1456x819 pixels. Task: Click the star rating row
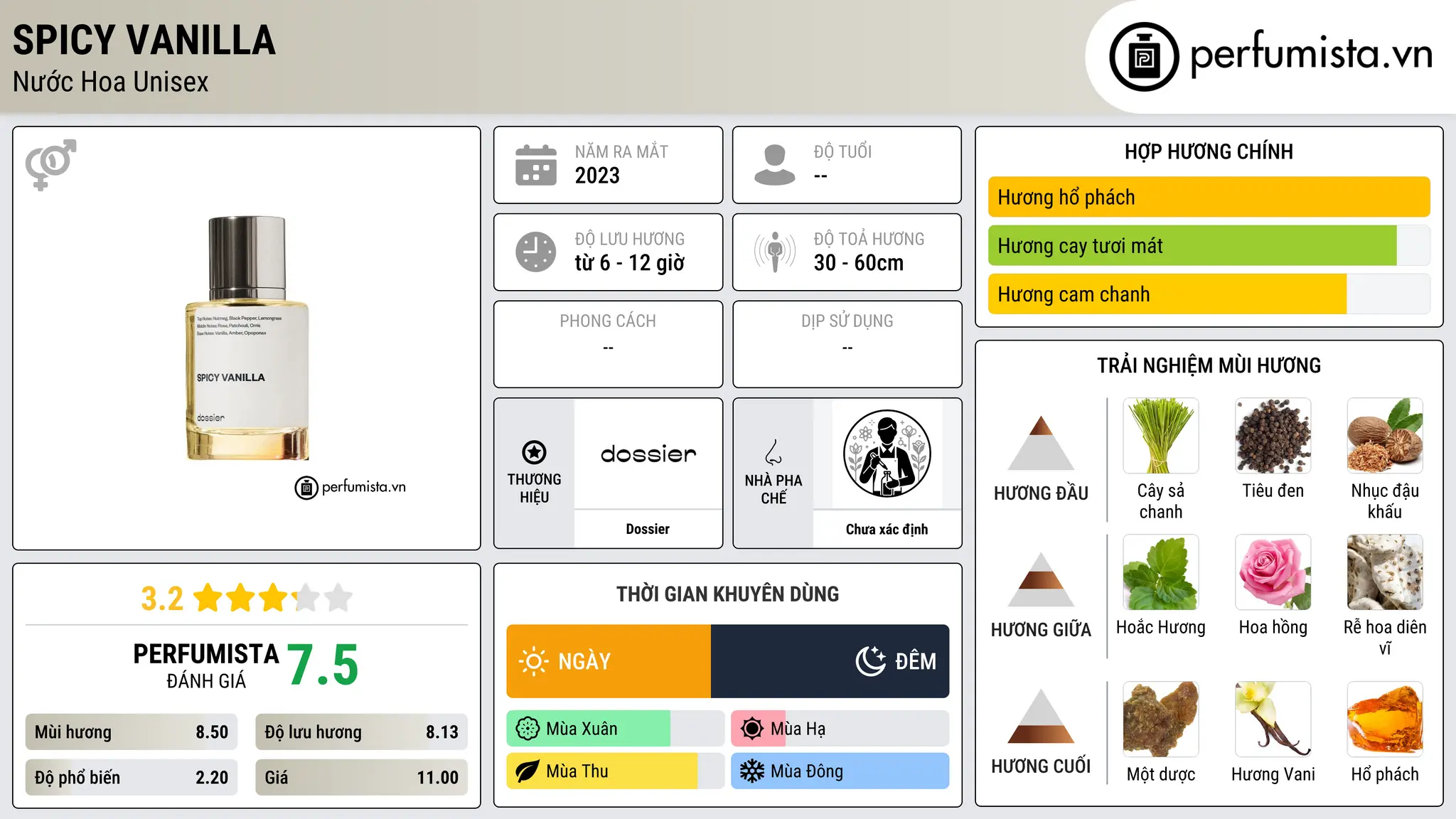click(273, 598)
